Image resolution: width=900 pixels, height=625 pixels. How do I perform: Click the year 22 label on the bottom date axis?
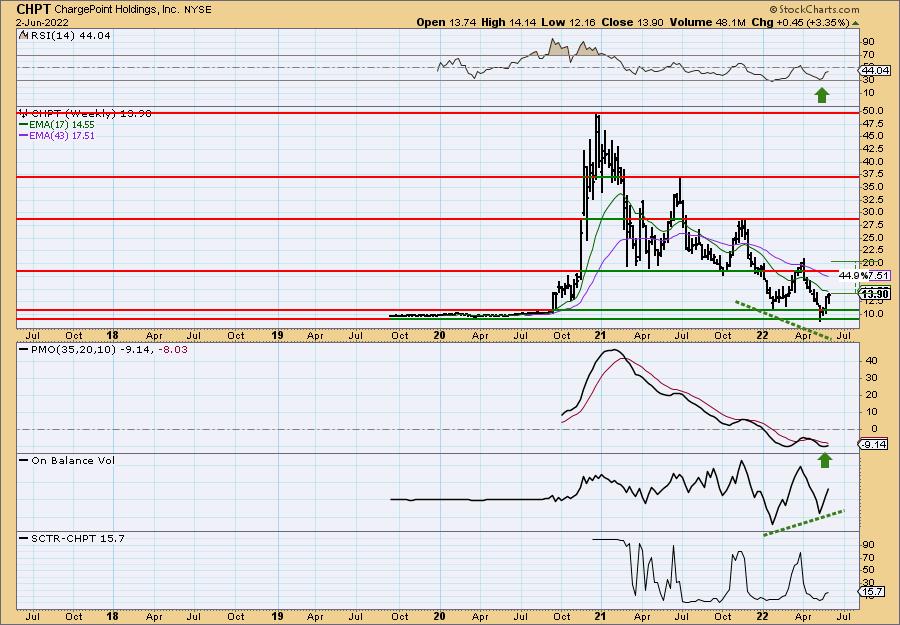point(762,616)
